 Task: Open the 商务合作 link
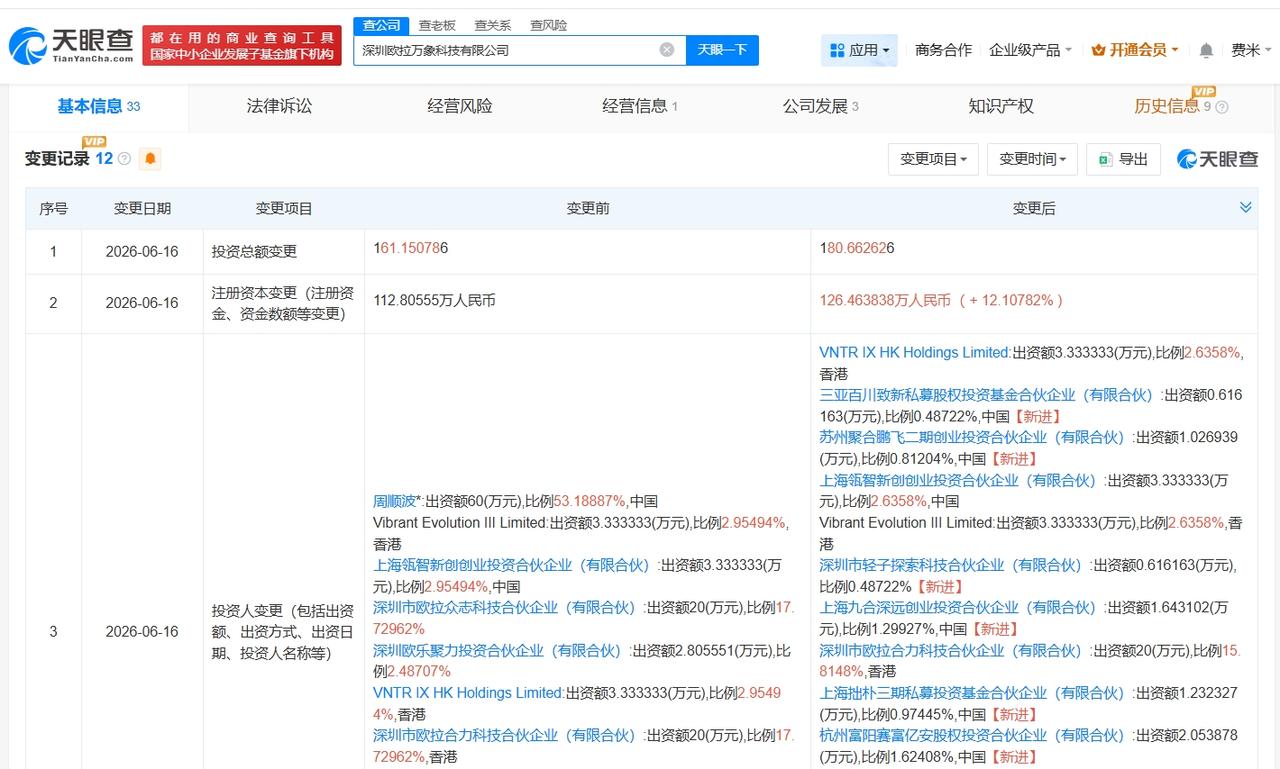click(x=943, y=50)
